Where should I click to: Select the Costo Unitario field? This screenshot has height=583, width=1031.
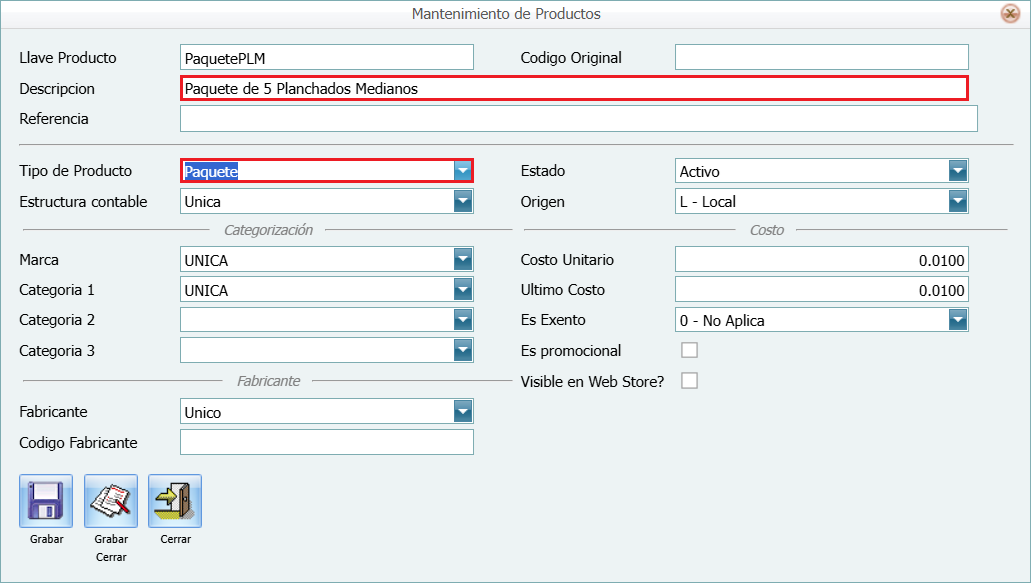[x=821, y=260]
